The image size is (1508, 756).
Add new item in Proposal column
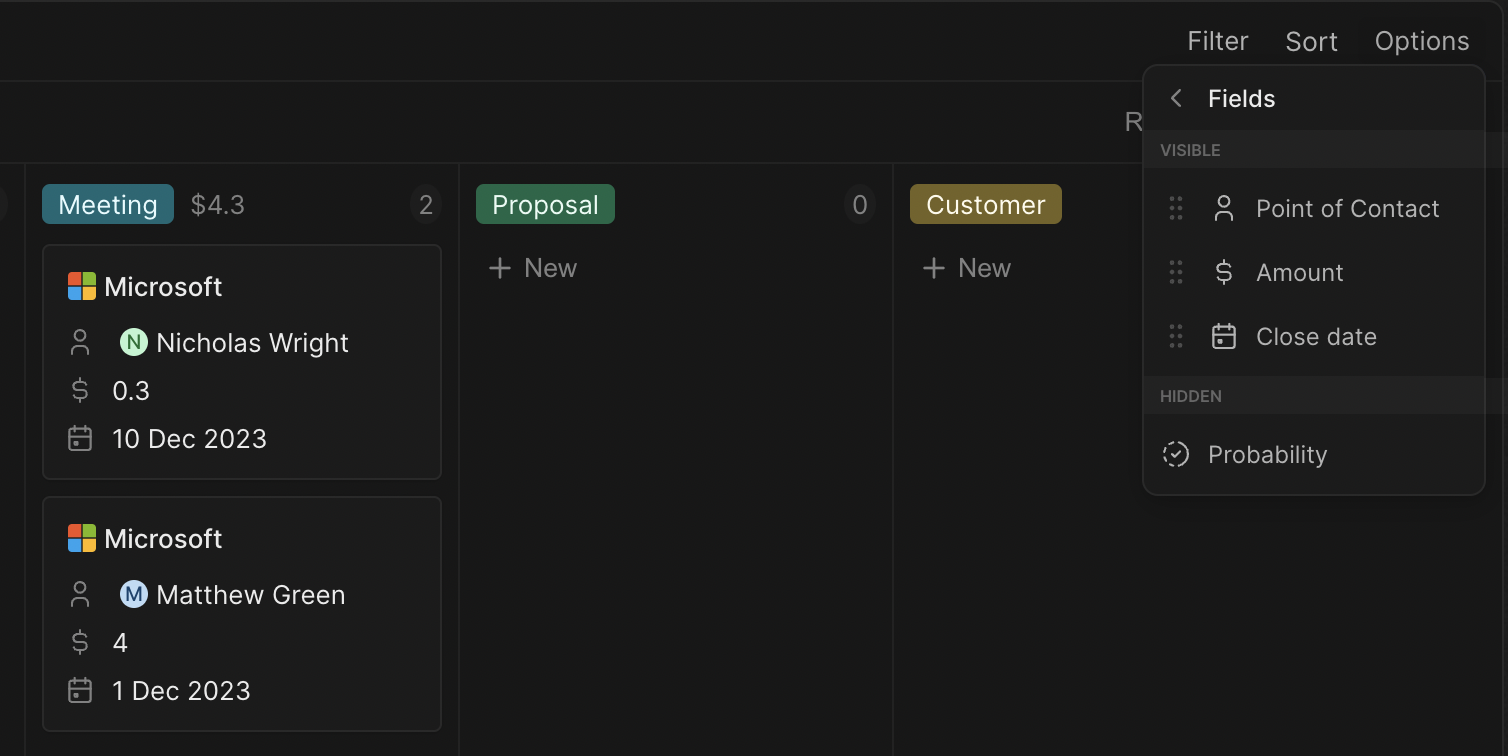[533, 268]
